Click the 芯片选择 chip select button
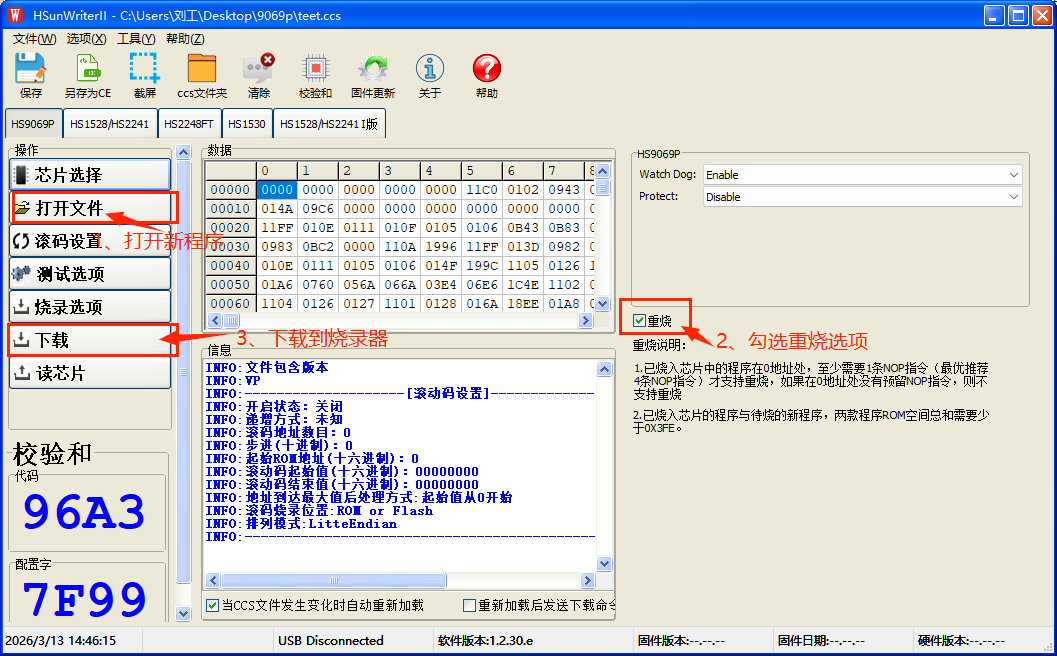The width and height of the screenshot is (1057, 656). click(x=90, y=175)
